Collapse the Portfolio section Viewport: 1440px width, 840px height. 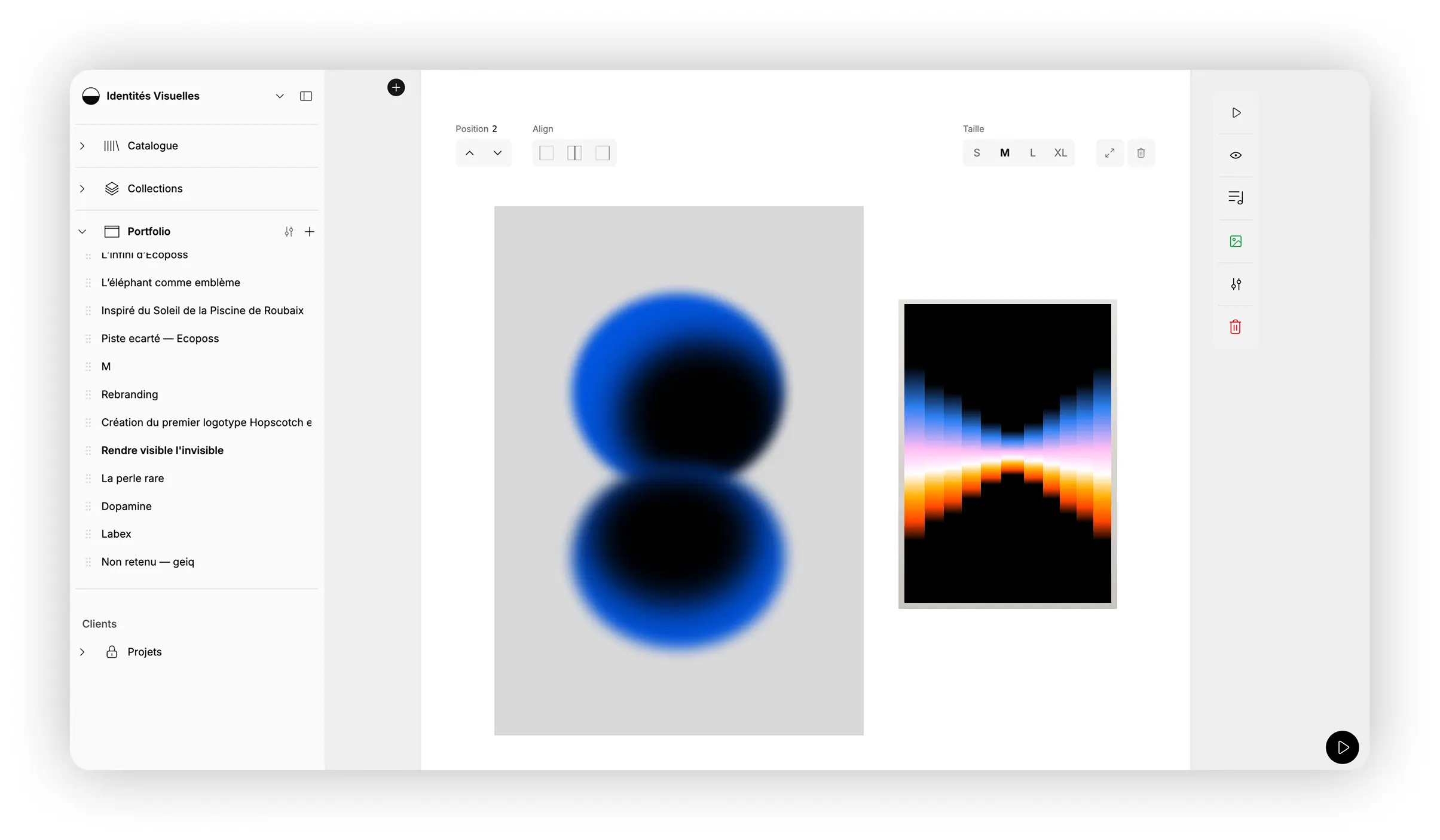82,232
